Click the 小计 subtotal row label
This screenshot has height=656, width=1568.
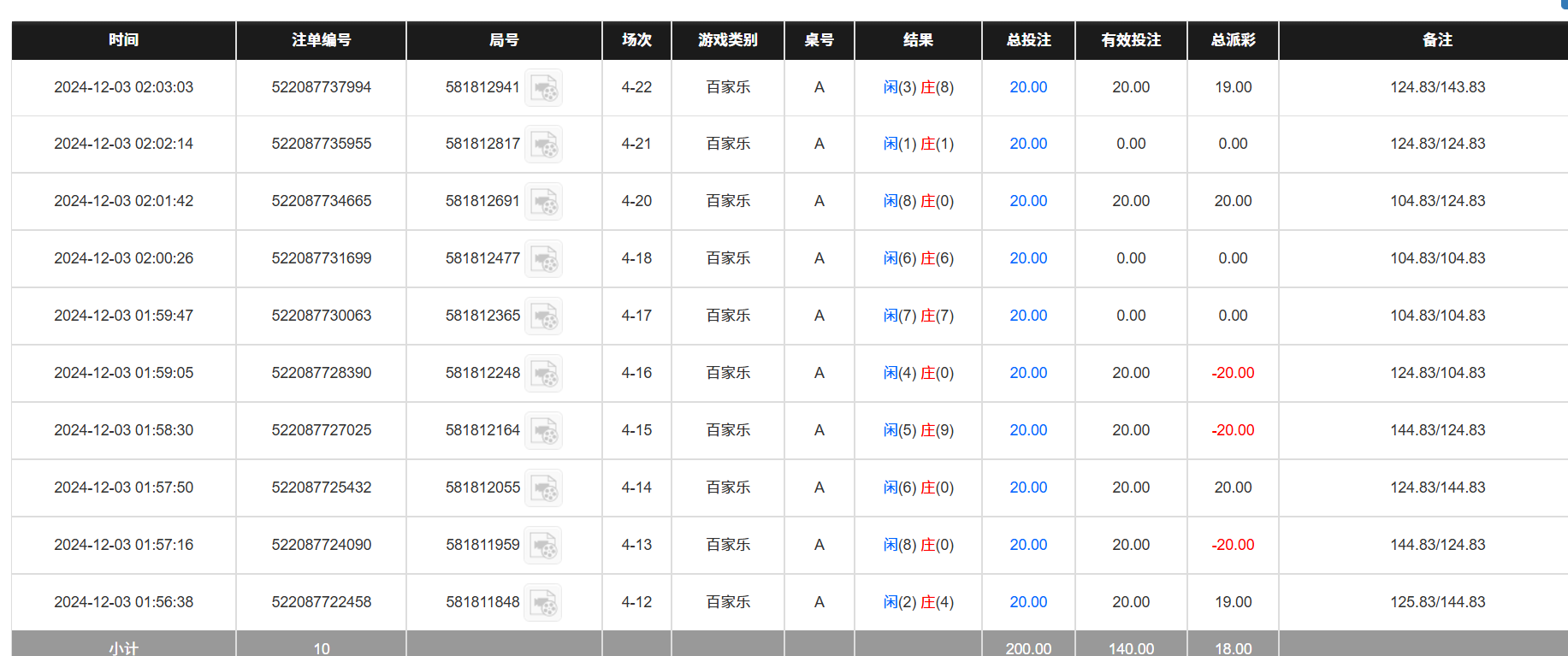[x=123, y=647]
